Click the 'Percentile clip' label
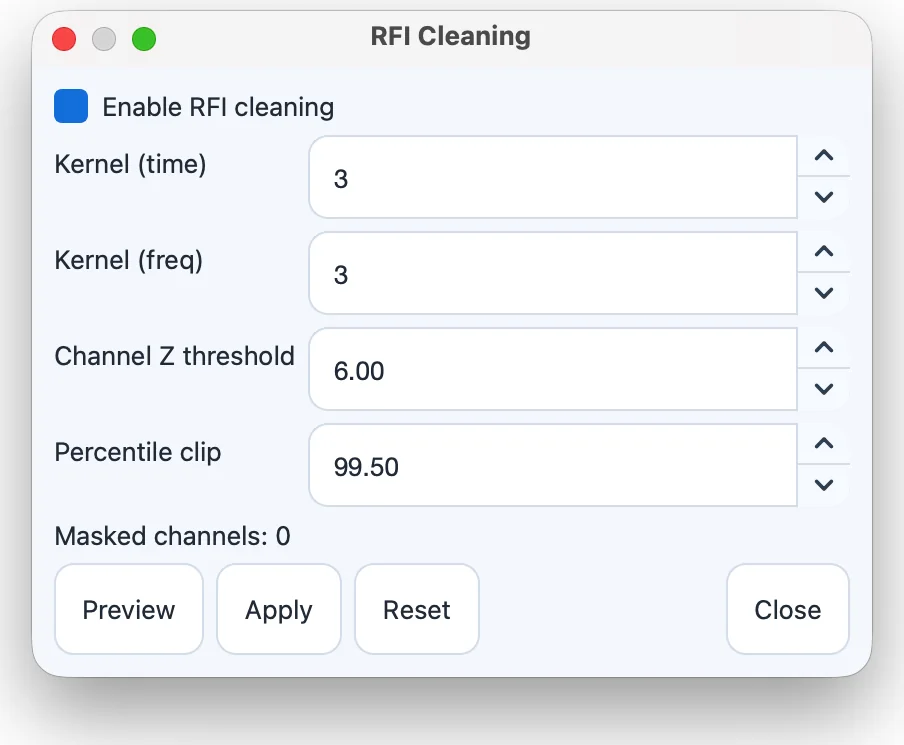Image resolution: width=904 pixels, height=745 pixels. point(137,453)
